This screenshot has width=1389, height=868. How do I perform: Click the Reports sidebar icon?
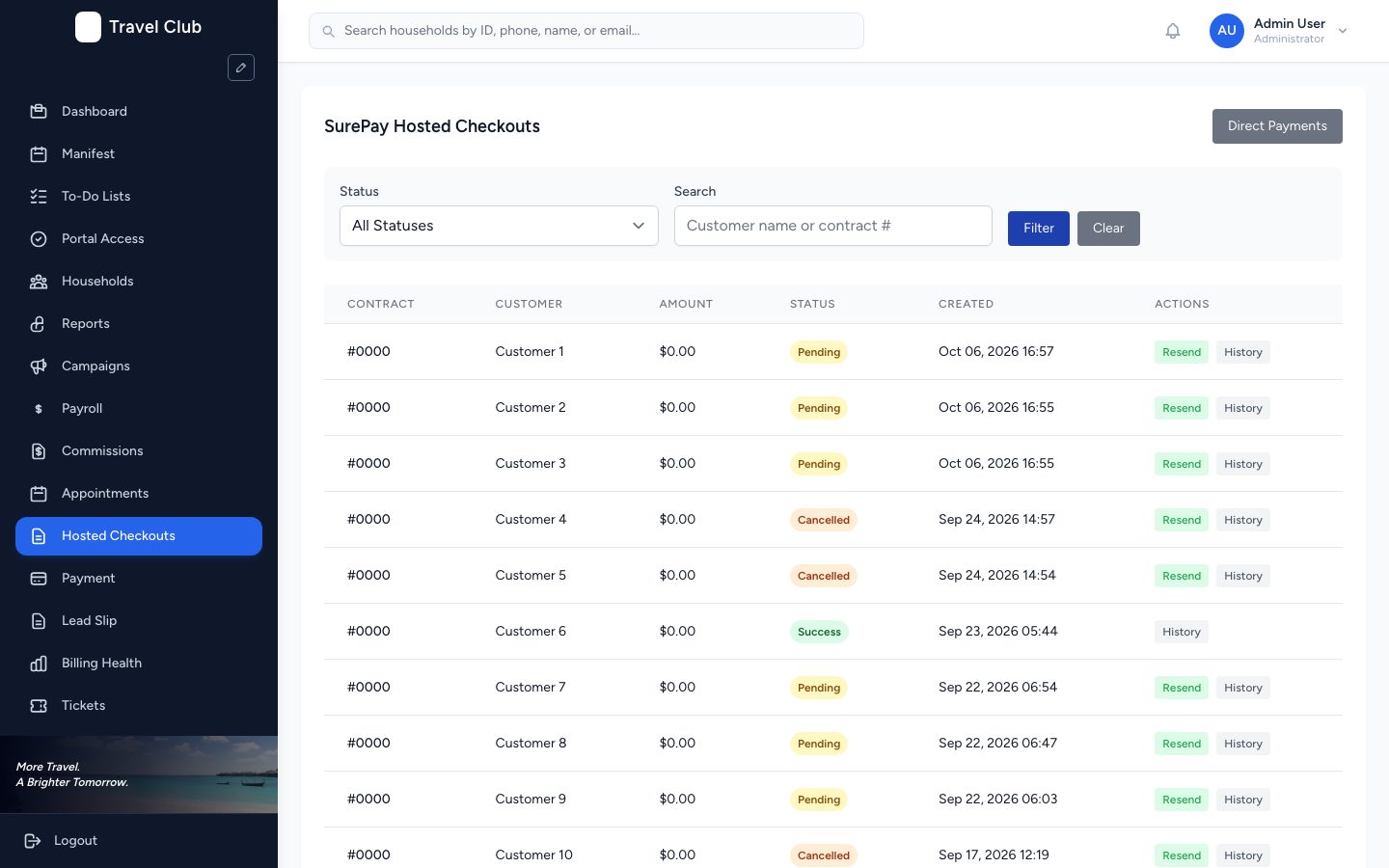point(39,323)
